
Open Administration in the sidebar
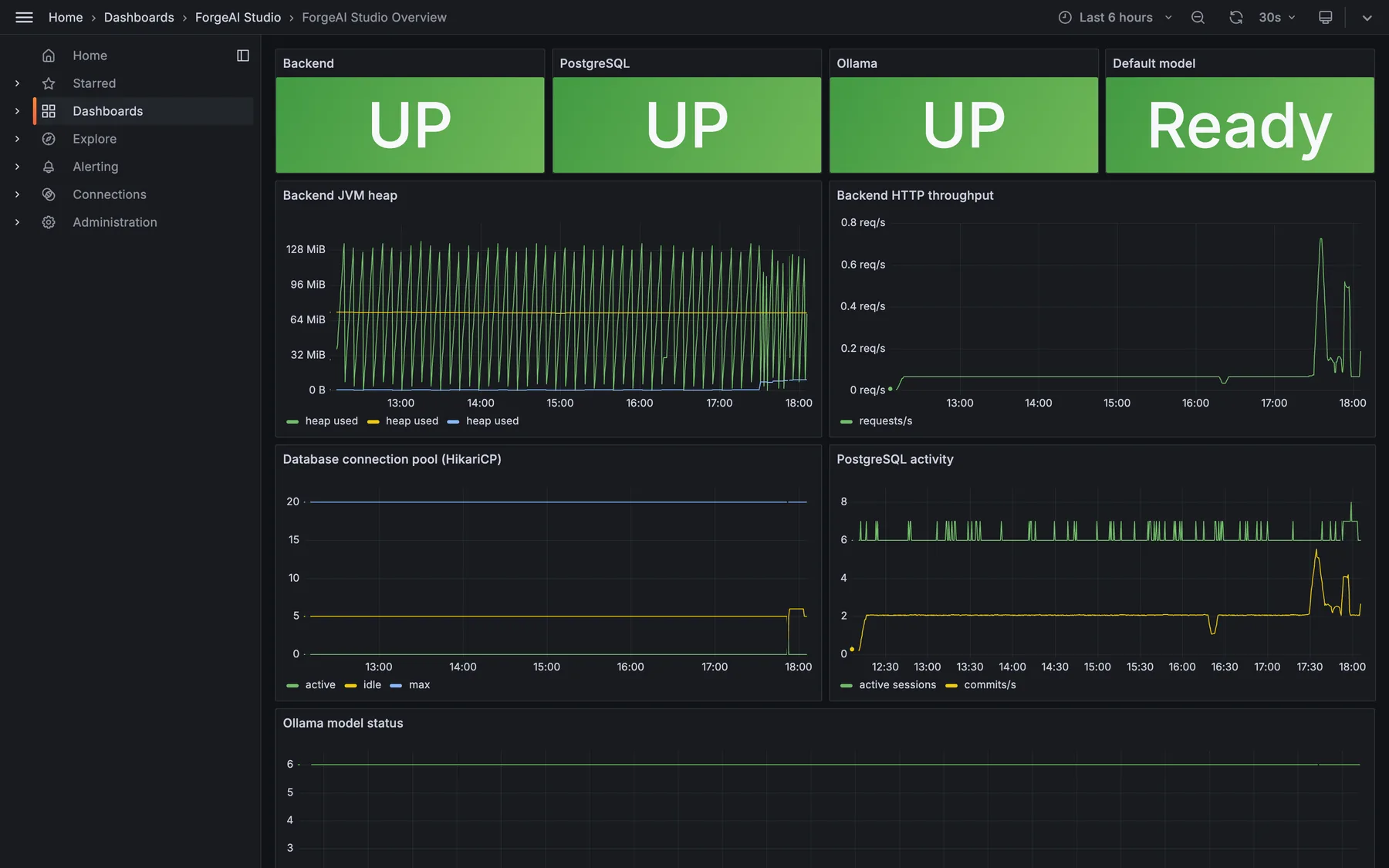115,222
